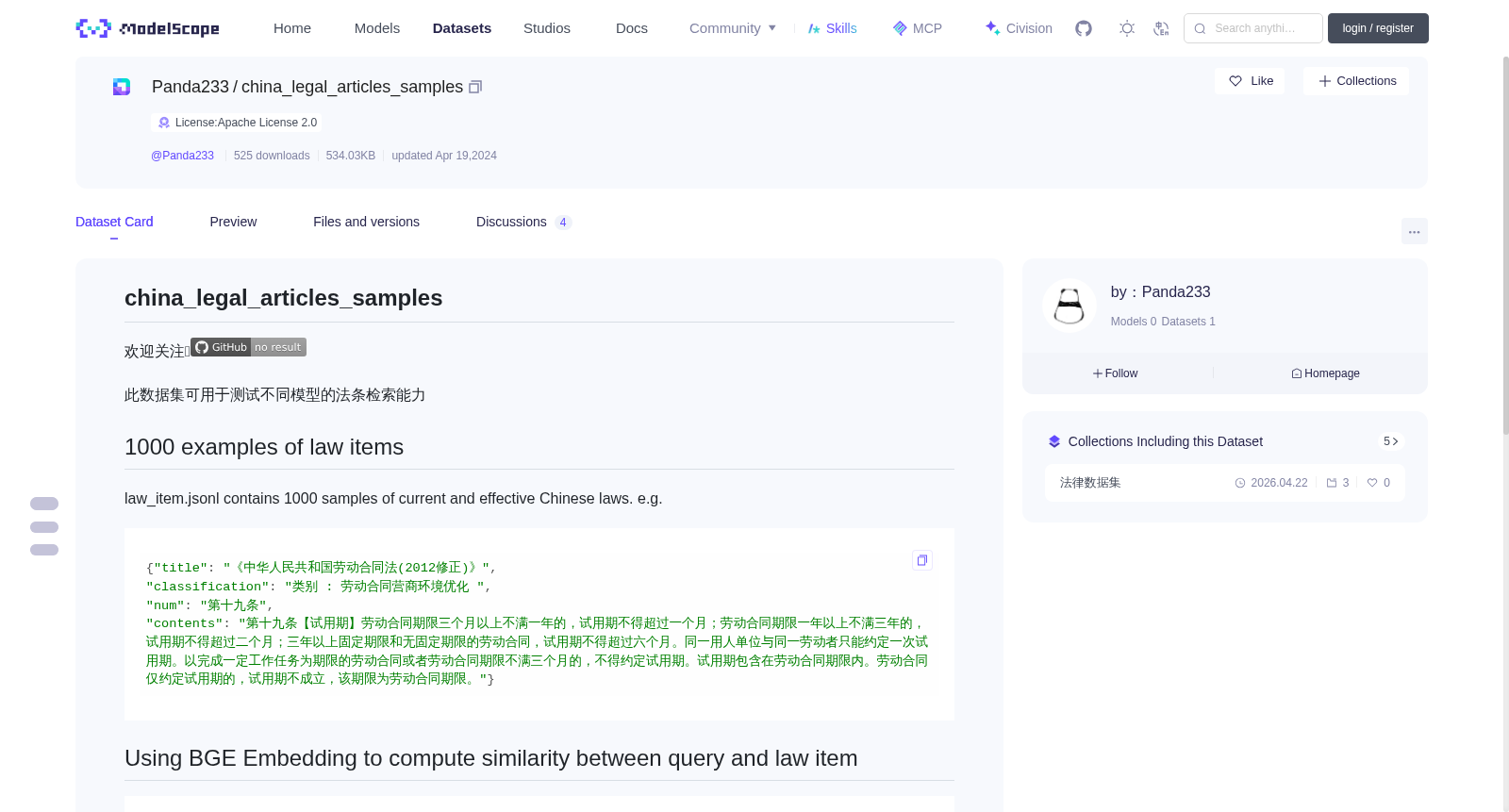Click the Collections Including this Dataset icon
Image resolution: width=1509 pixels, height=812 pixels.
coord(1054,441)
